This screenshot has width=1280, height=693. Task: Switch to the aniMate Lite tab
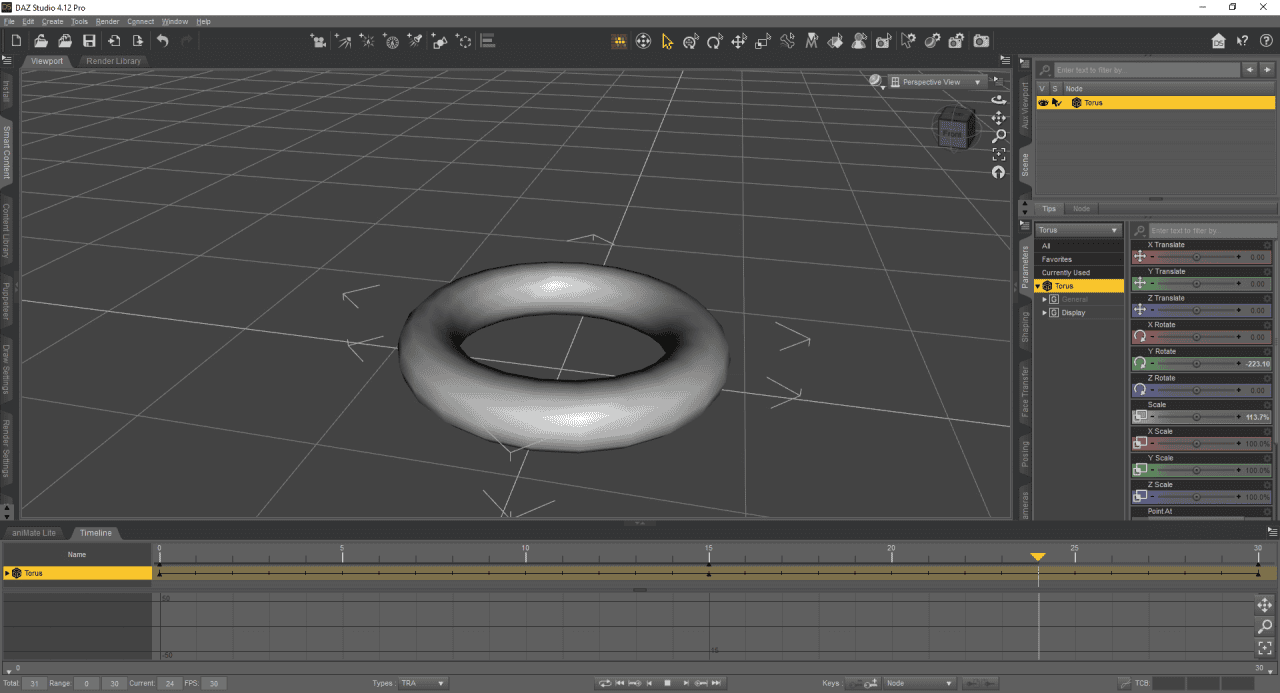point(35,533)
